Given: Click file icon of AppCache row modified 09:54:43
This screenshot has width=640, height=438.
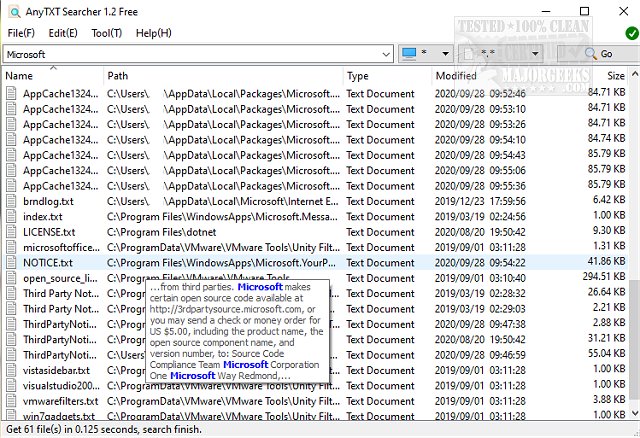Looking at the screenshot, I should 11,155.
